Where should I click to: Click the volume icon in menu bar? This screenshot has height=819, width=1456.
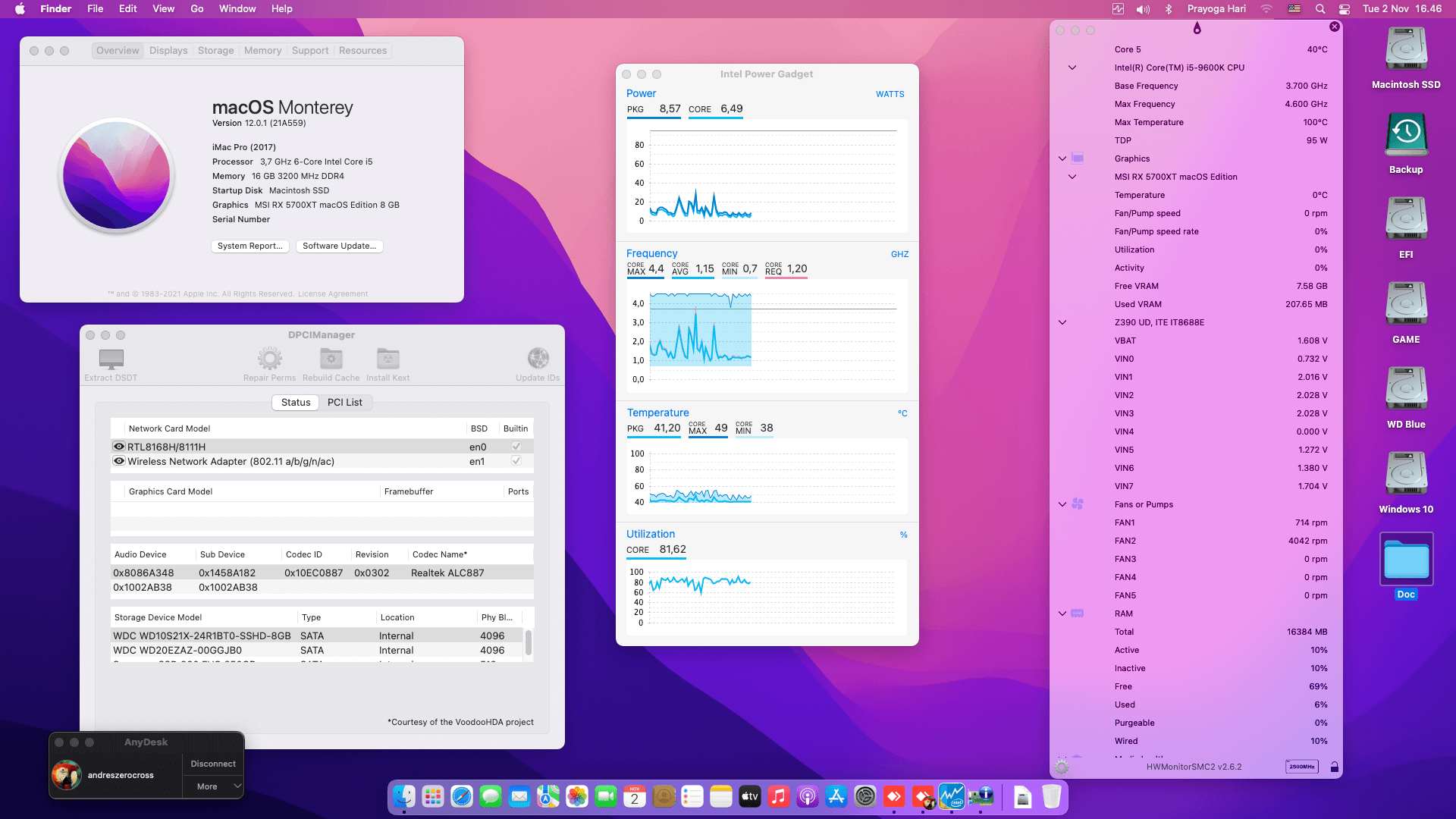1143,9
